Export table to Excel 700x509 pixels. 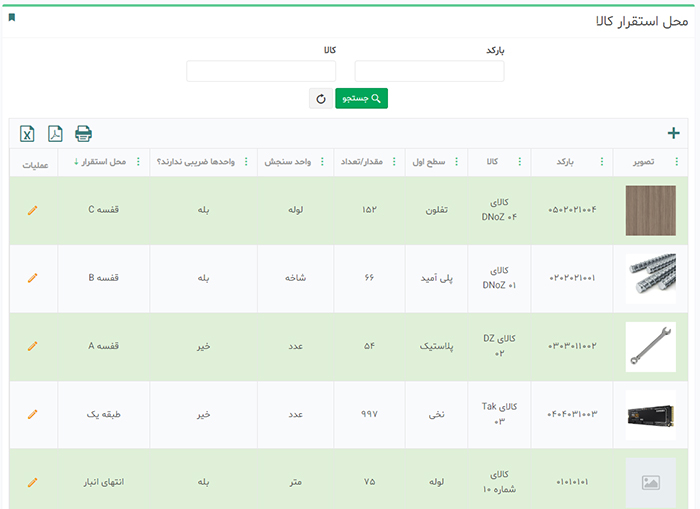pyautogui.click(x=27, y=134)
